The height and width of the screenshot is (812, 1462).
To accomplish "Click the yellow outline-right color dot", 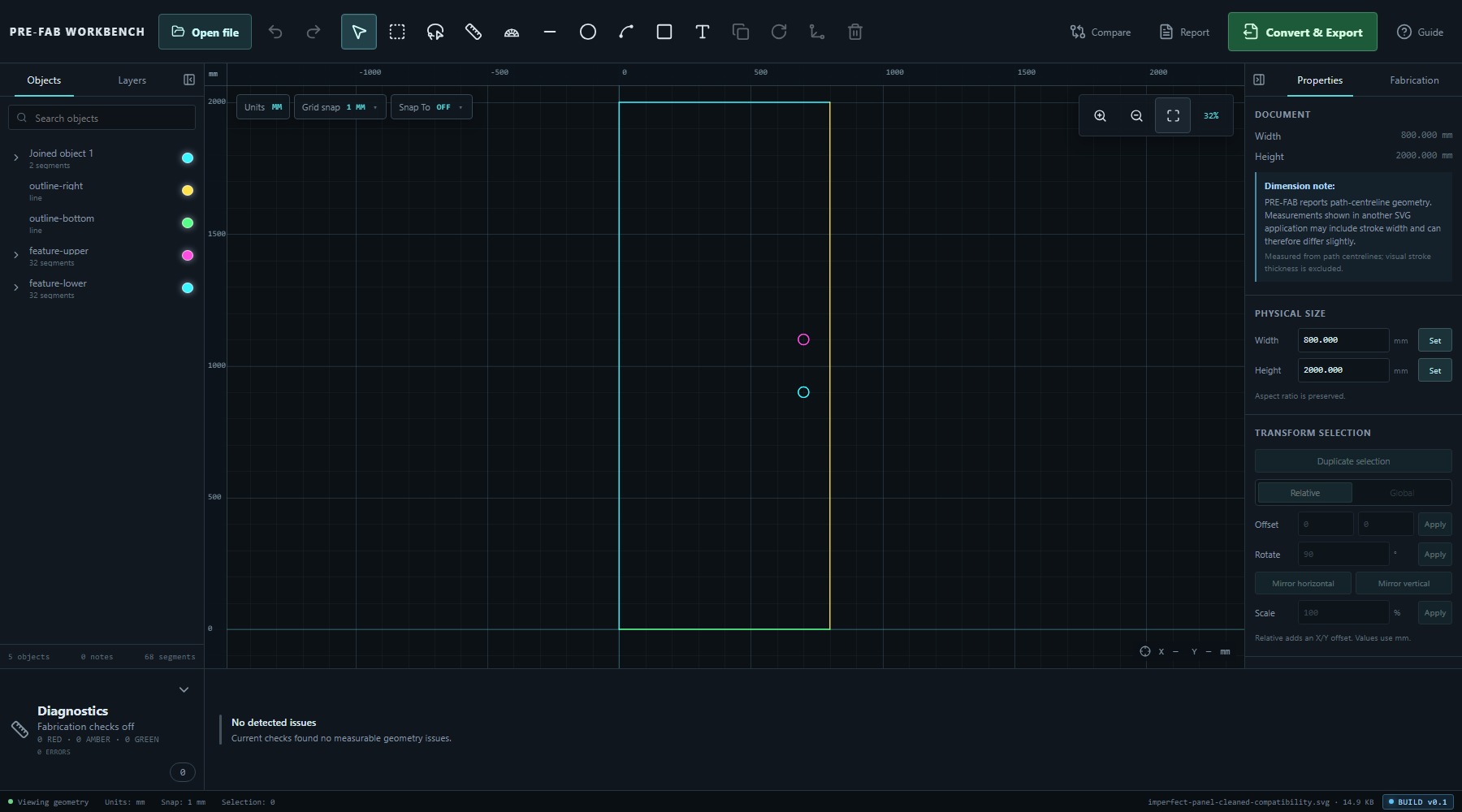I will point(188,190).
